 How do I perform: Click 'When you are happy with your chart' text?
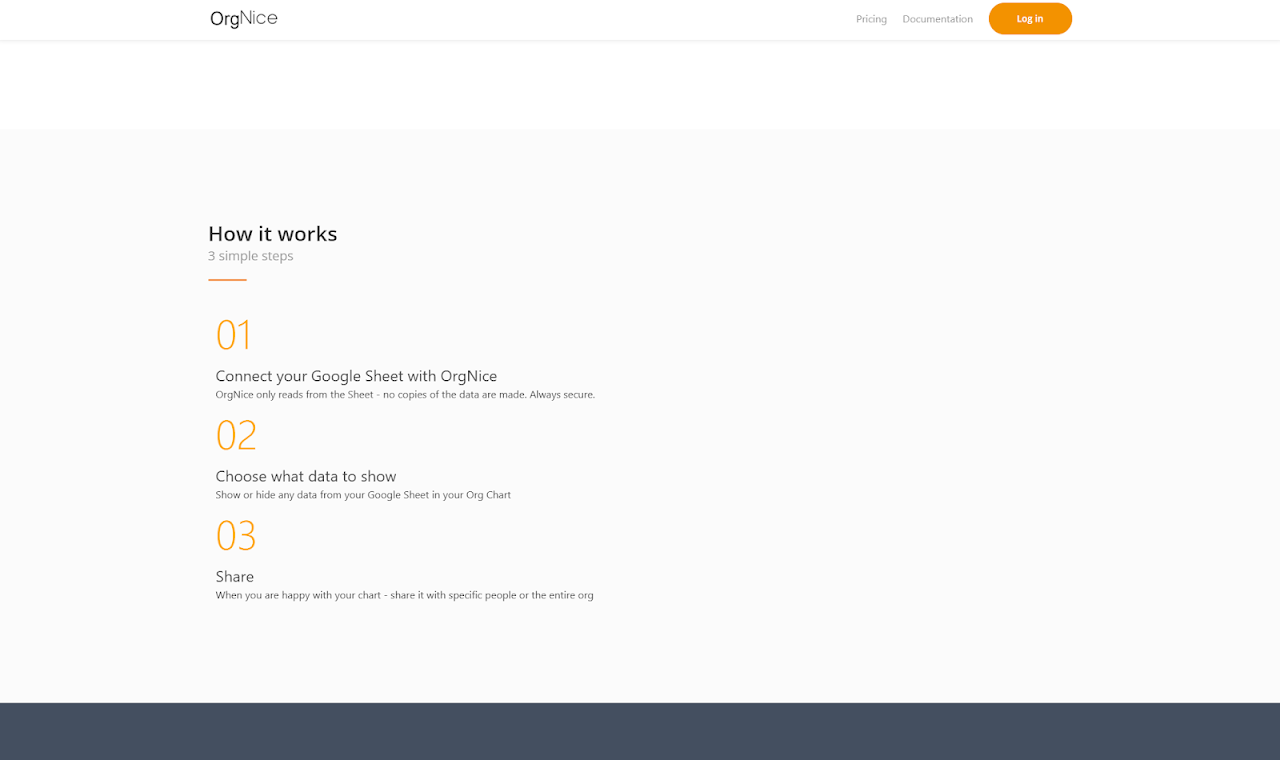(404, 595)
